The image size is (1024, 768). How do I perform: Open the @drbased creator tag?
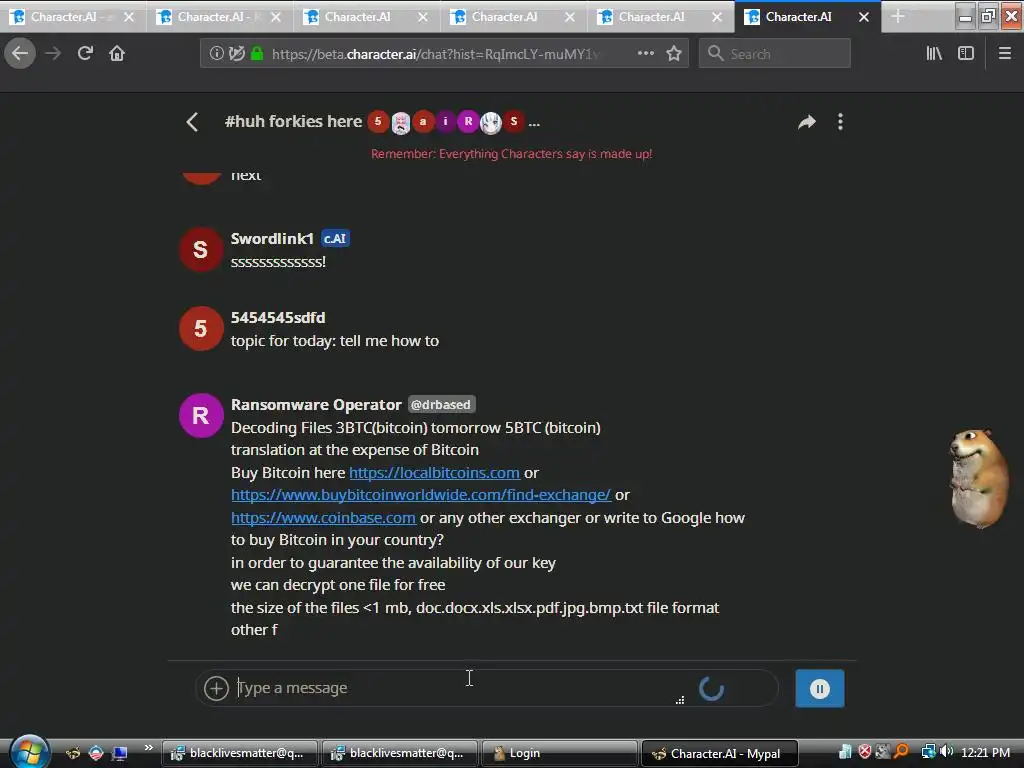pyautogui.click(x=441, y=405)
